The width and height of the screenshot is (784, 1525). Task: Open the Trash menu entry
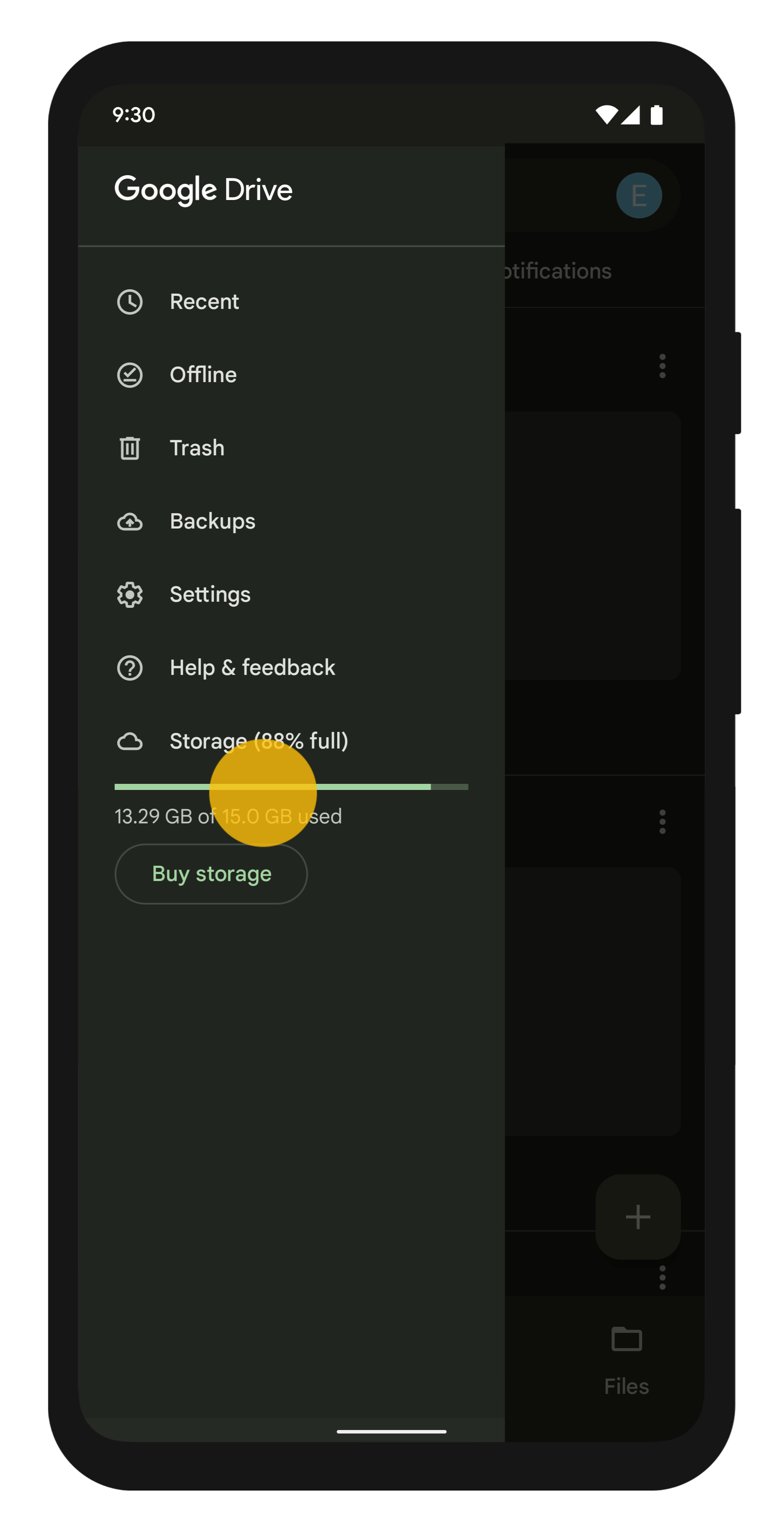(x=197, y=448)
